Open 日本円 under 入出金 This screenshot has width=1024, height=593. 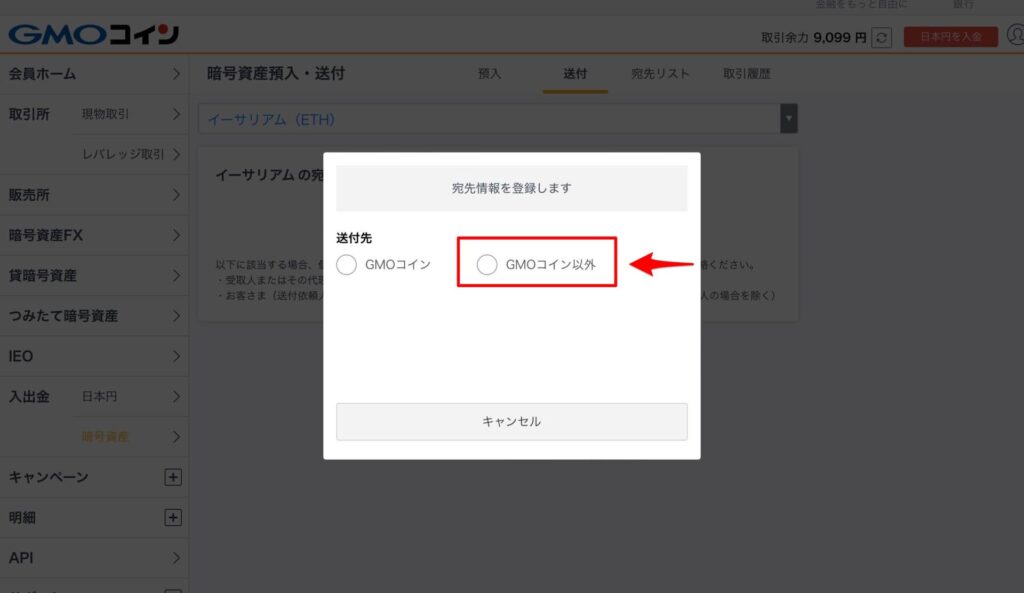(x=99, y=396)
